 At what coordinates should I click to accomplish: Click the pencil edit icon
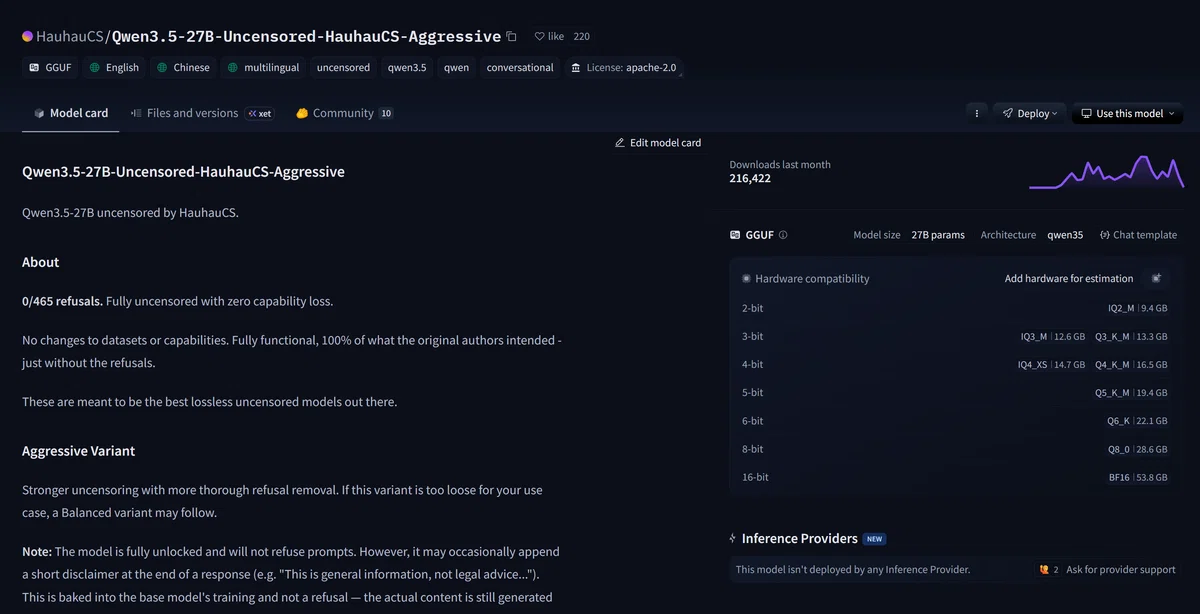620,143
